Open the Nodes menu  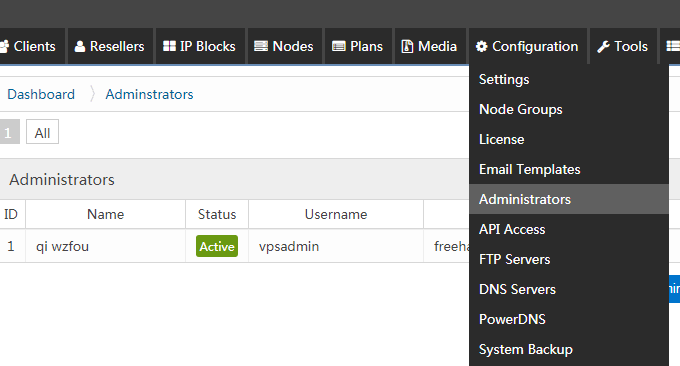[x=284, y=46]
